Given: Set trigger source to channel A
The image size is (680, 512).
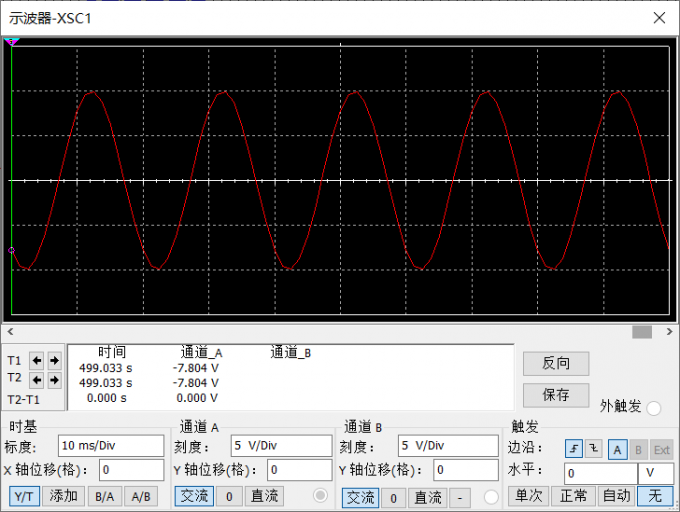Looking at the screenshot, I should 617,450.
